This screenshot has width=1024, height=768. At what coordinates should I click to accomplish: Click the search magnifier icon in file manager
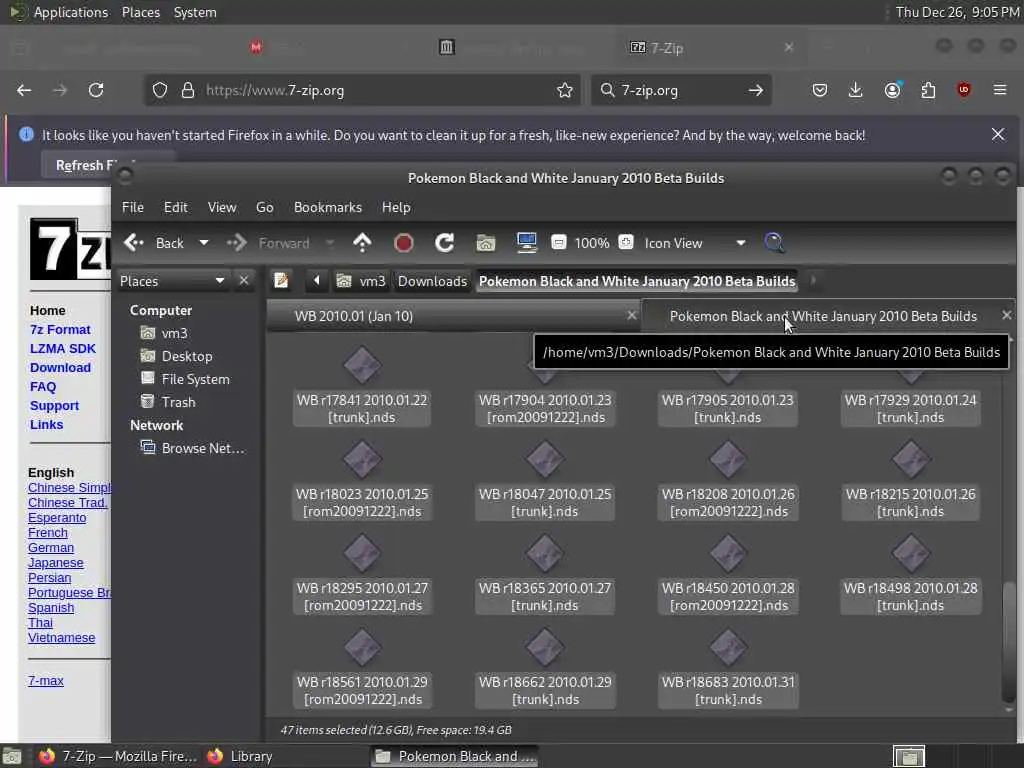point(775,243)
